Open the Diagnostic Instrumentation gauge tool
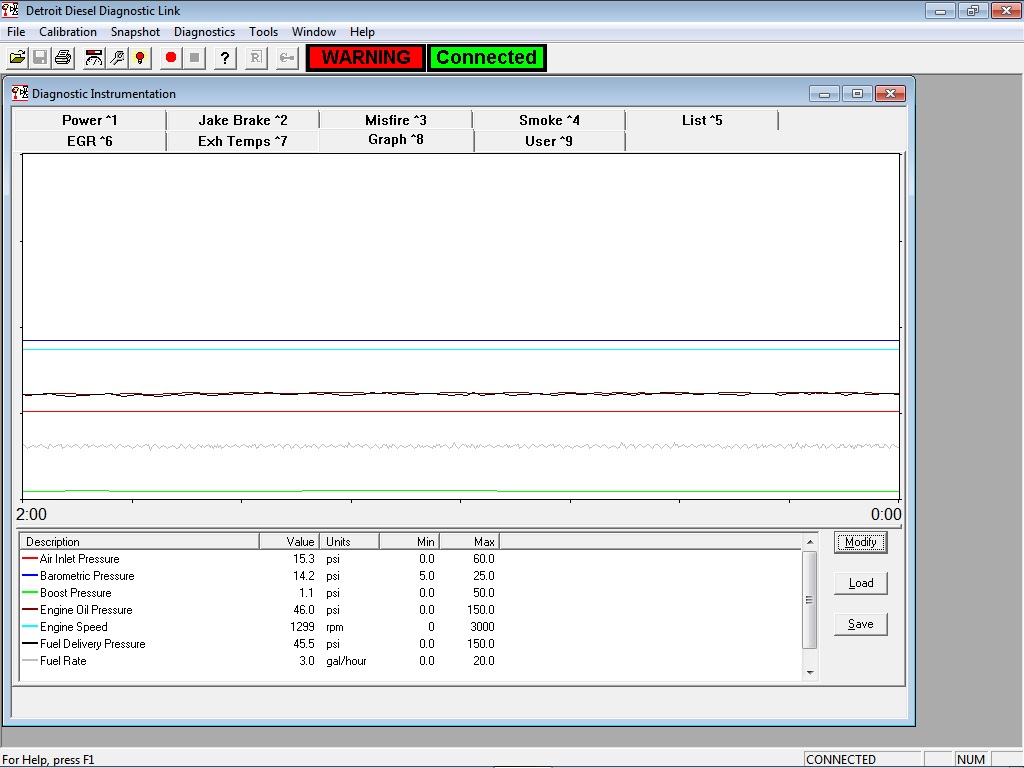1024x768 pixels. click(93, 57)
